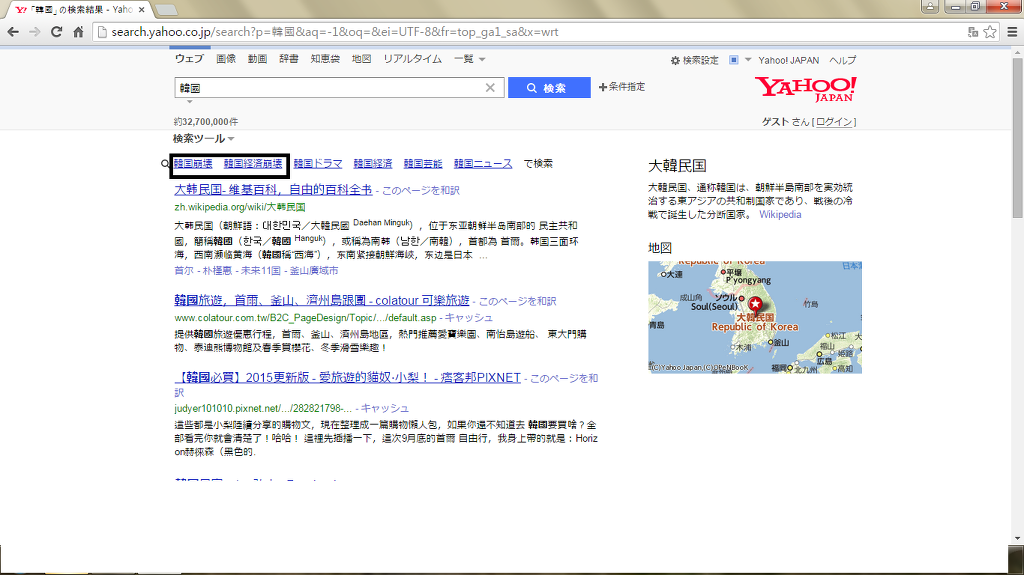Click the 韓国経済崩壊 related search link
Screen dimensions: 1024x575
click(253, 163)
